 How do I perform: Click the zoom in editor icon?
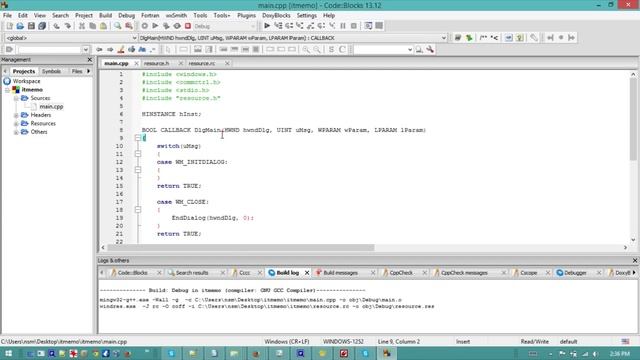pos(306,49)
